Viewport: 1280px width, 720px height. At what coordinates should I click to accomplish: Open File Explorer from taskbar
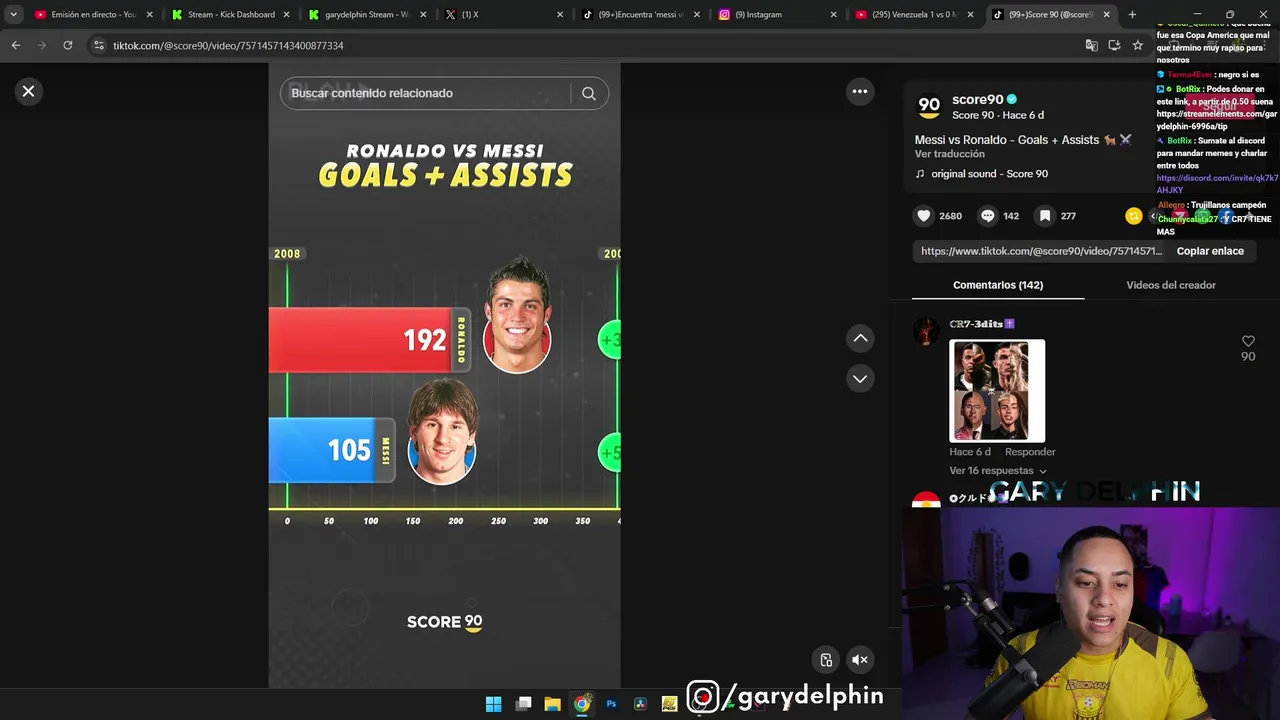[x=552, y=704]
